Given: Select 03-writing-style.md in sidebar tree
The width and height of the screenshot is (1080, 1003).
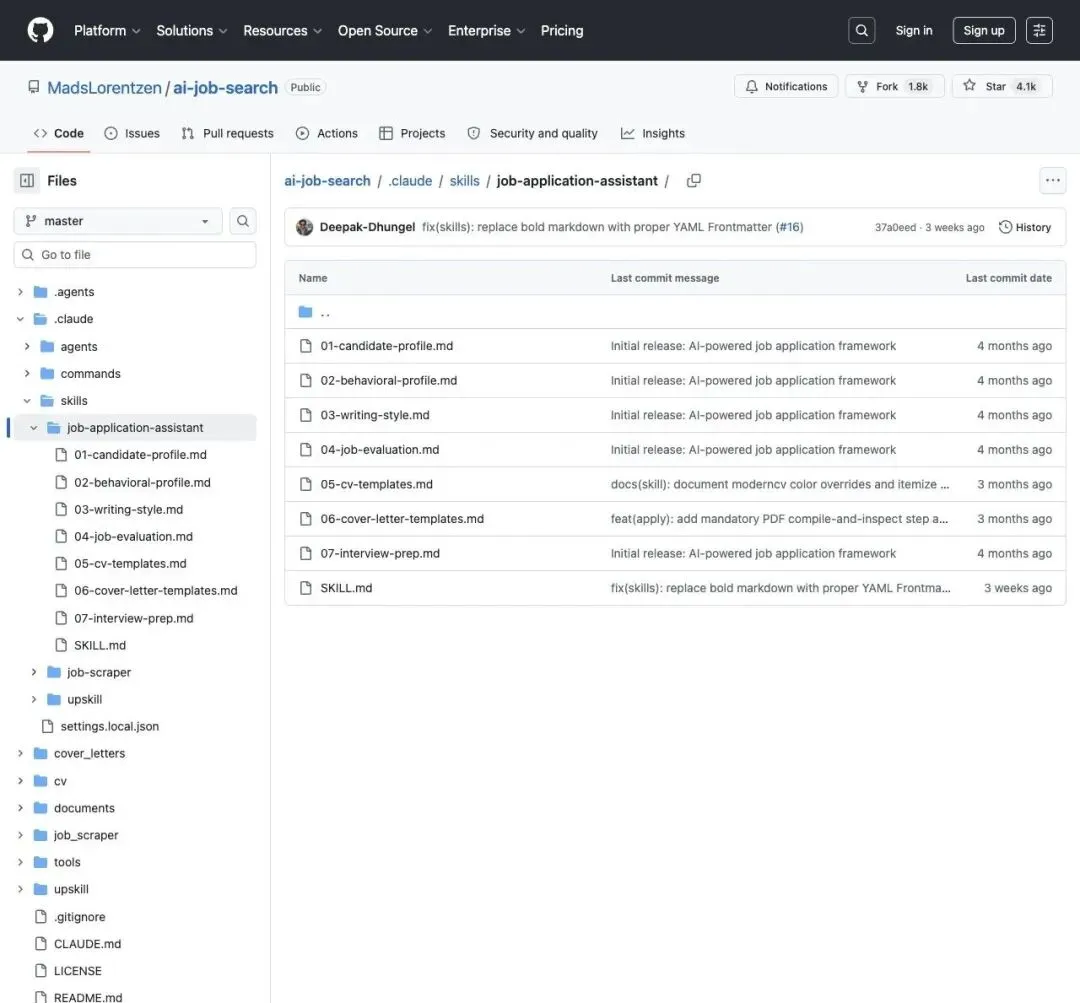Looking at the screenshot, I should point(129,510).
